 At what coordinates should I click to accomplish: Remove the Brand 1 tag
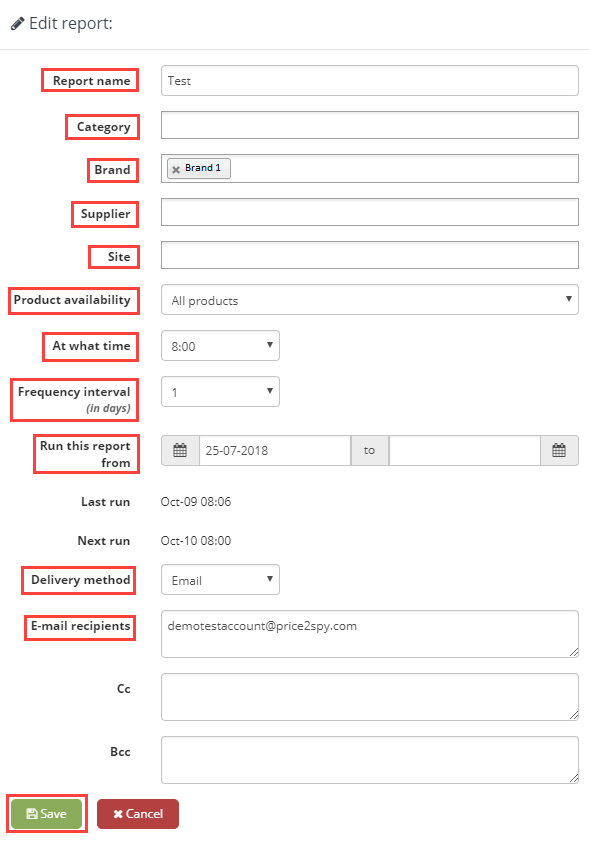[176, 169]
